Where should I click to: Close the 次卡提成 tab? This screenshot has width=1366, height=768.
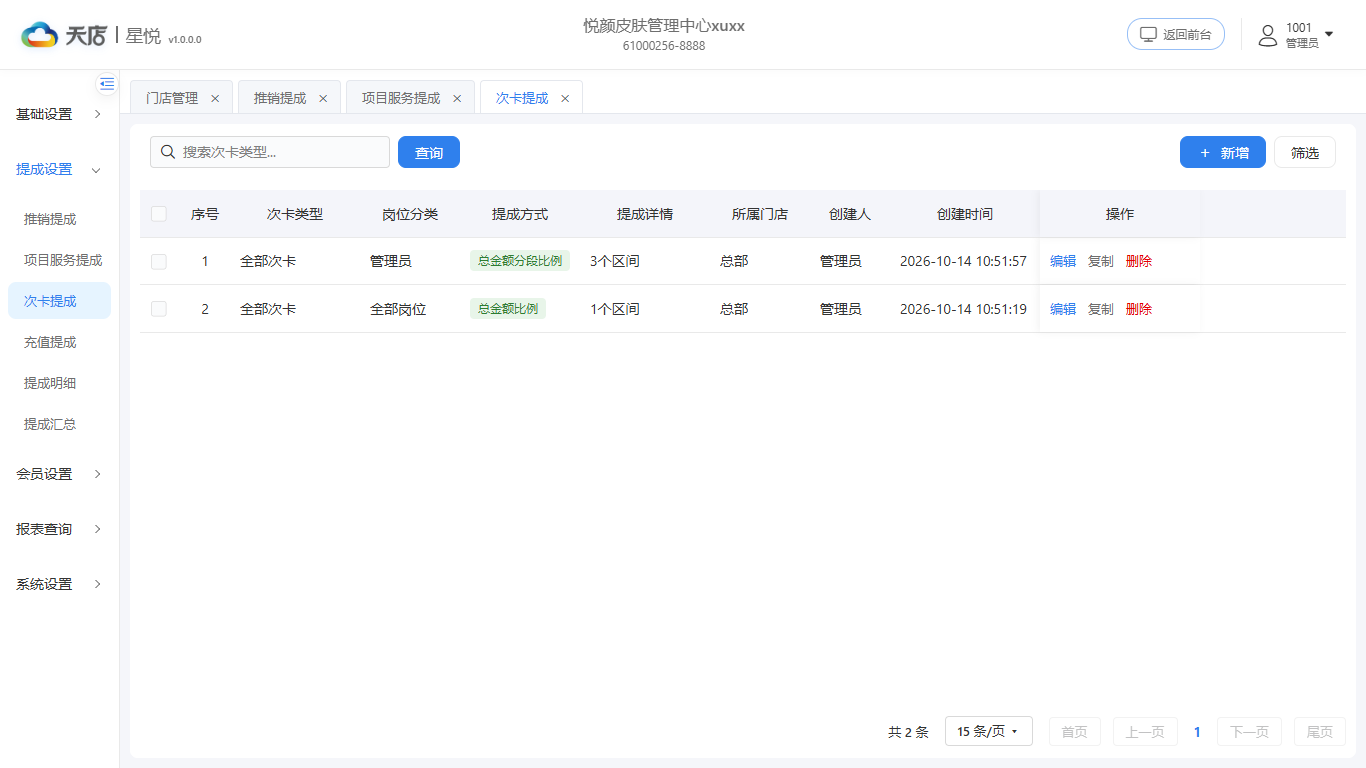tap(565, 98)
